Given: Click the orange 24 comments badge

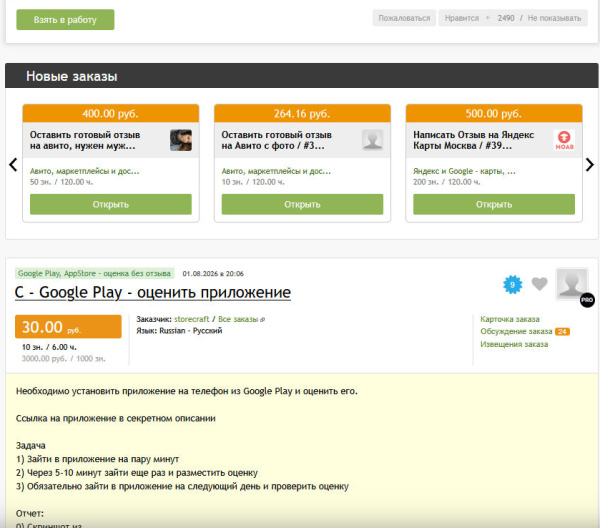Looking at the screenshot, I should (x=562, y=331).
